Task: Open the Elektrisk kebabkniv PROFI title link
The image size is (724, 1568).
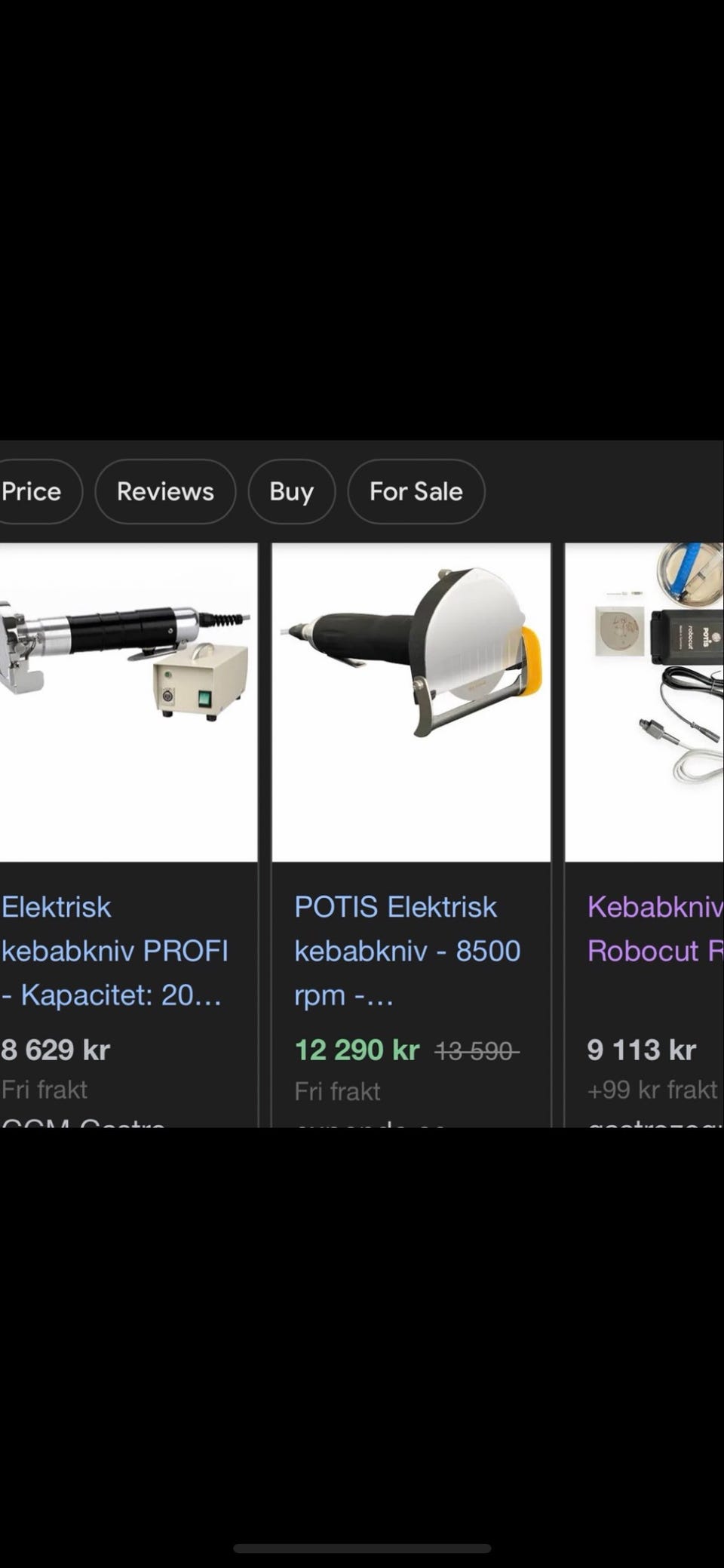Action: pyautogui.click(x=113, y=951)
